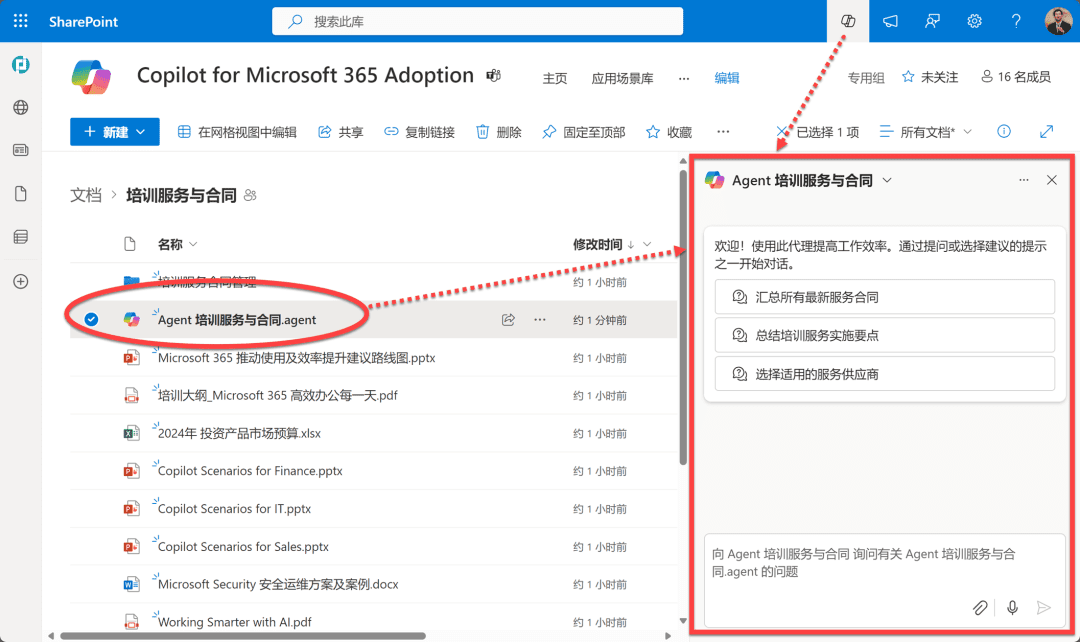
Task: Open the app launcher waffle icon
Action: click(21, 21)
